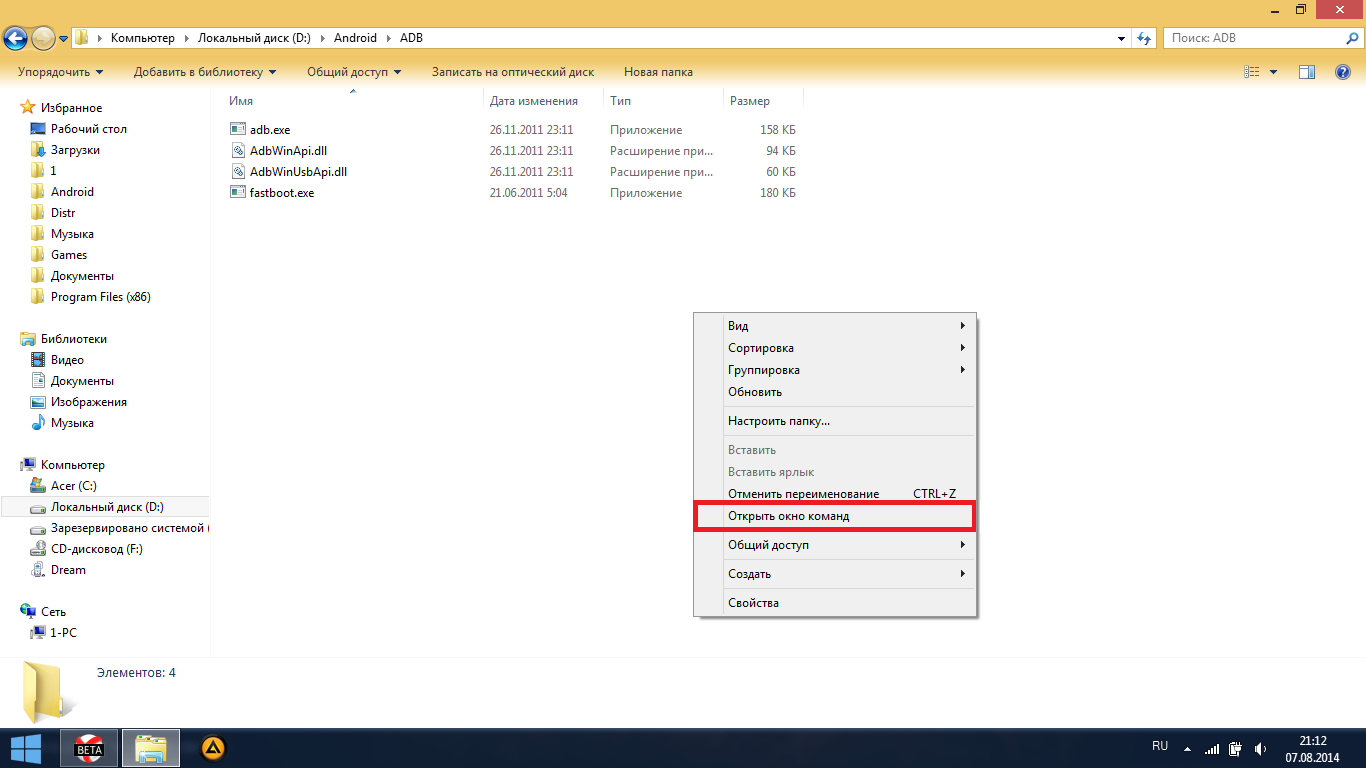Select 'Сеть' in the navigation pane
The image size is (1366, 768).
click(54, 611)
